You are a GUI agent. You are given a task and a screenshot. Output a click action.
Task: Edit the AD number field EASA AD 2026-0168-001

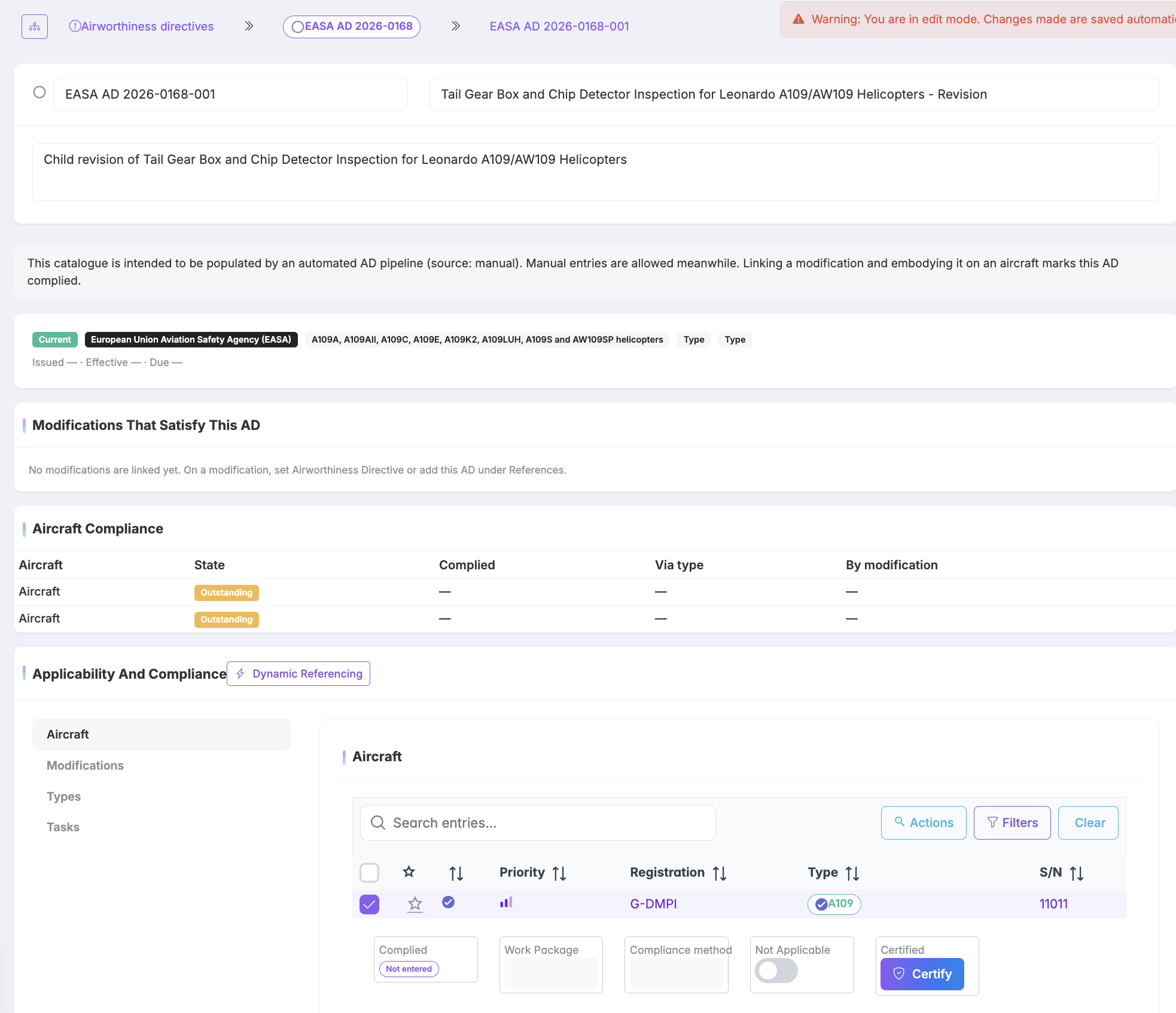click(231, 94)
